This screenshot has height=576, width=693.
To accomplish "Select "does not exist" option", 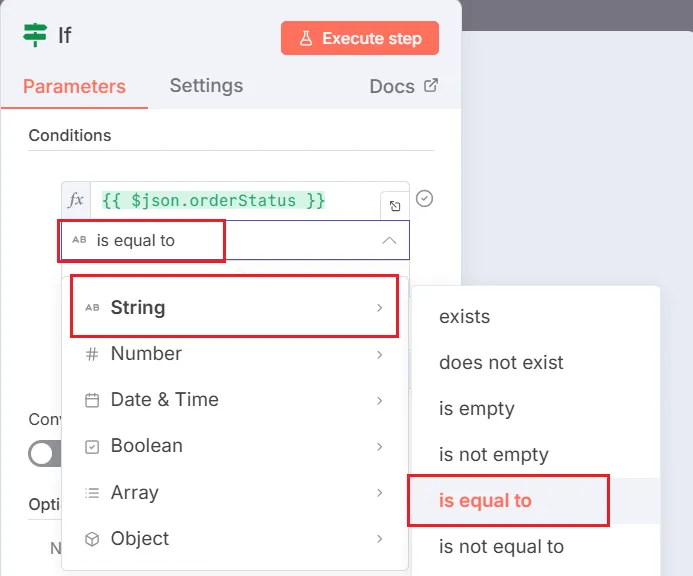I will (x=501, y=363).
